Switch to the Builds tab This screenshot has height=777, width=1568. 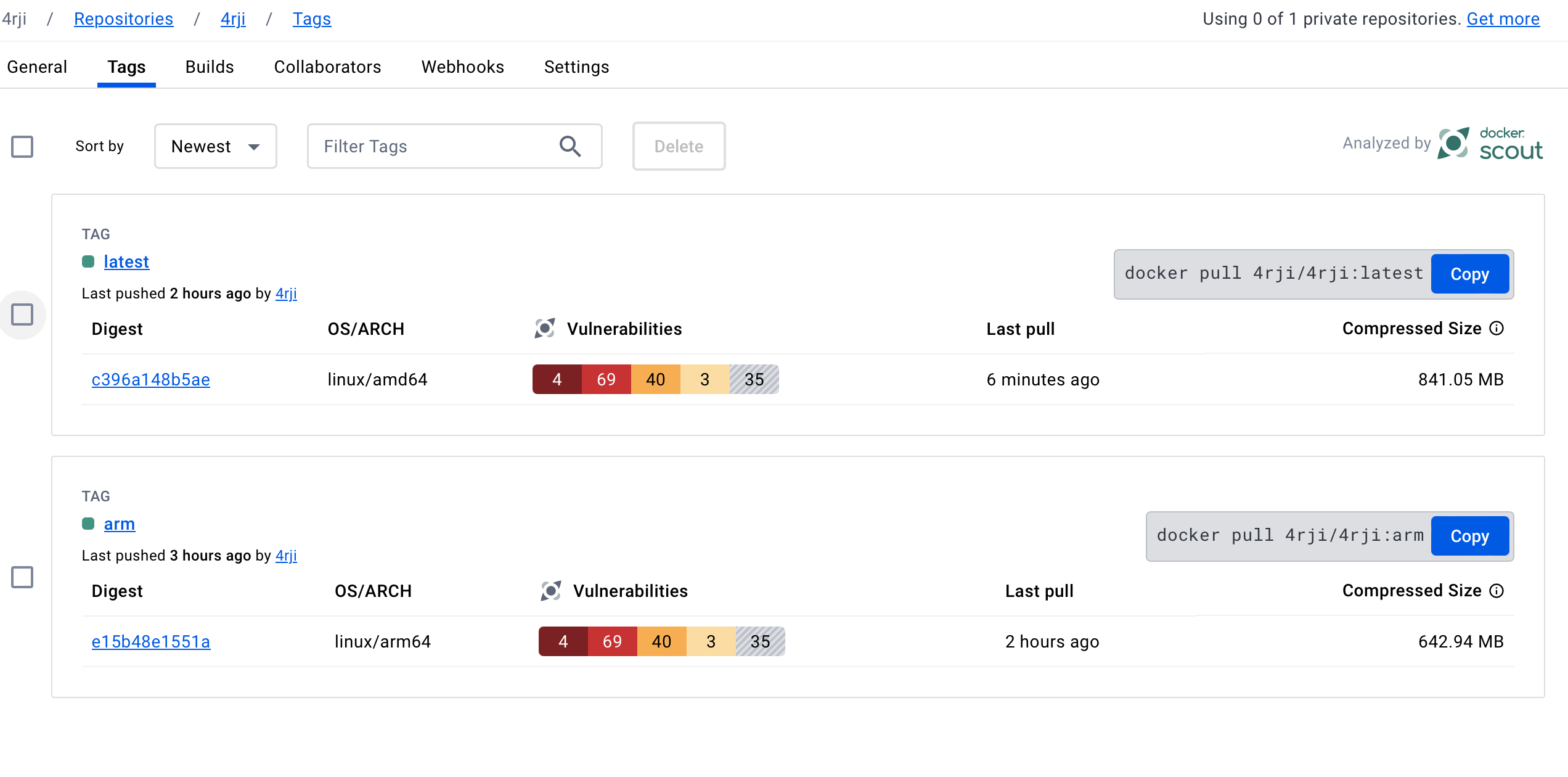point(210,67)
